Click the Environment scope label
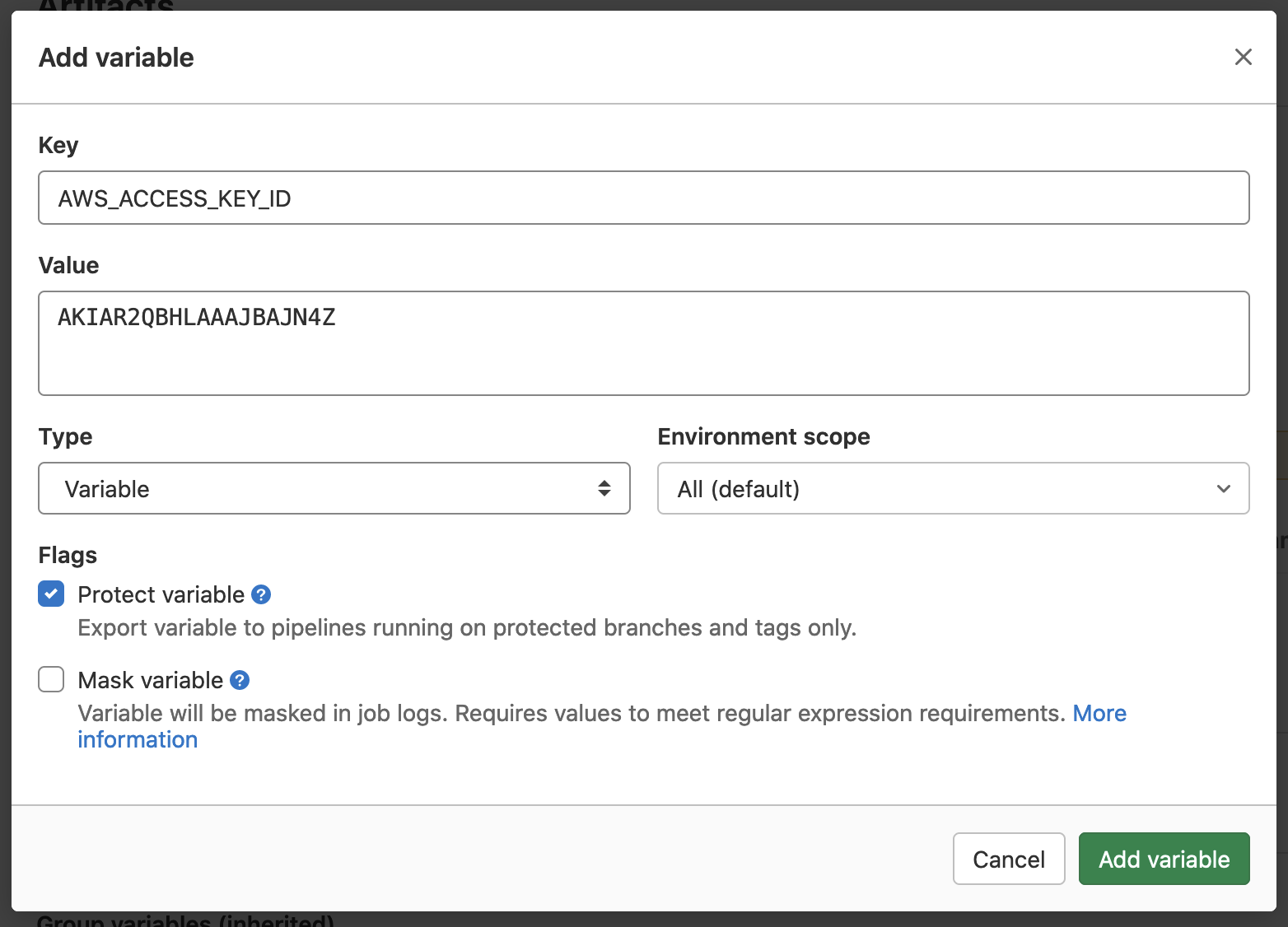This screenshot has height=927, width=1288. (763, 436)
